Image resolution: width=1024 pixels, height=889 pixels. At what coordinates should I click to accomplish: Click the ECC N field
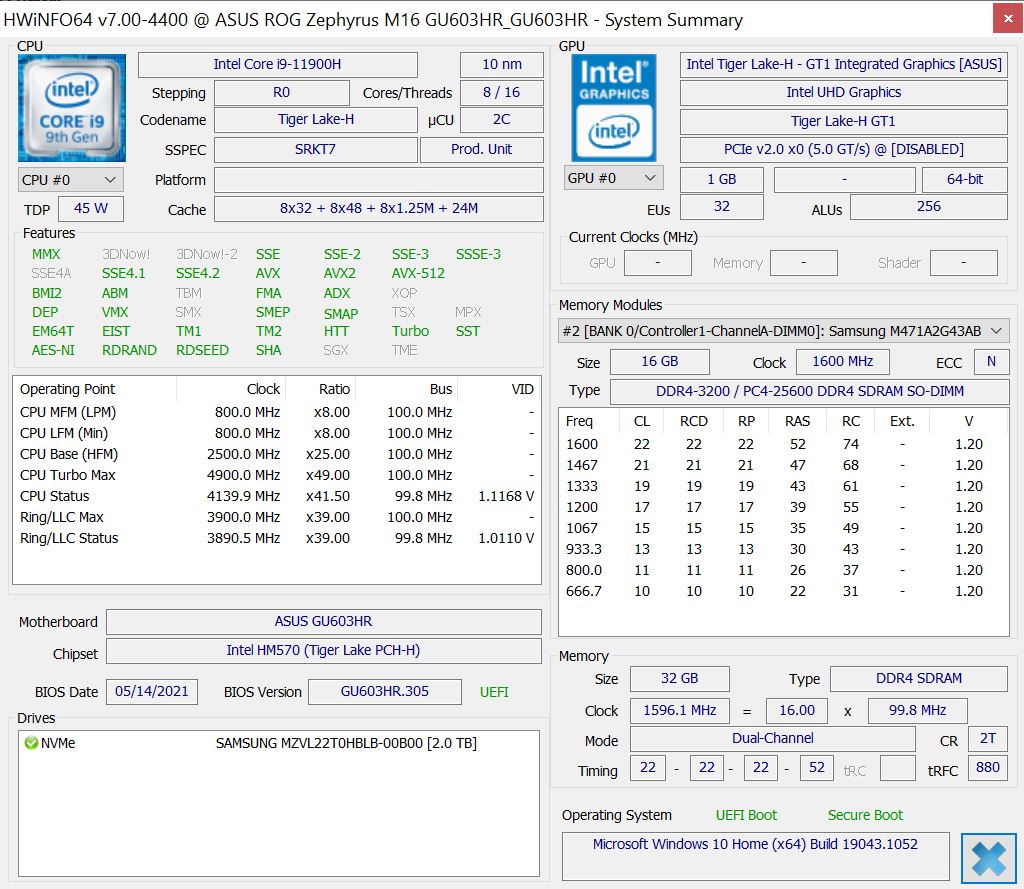point(991,362)
